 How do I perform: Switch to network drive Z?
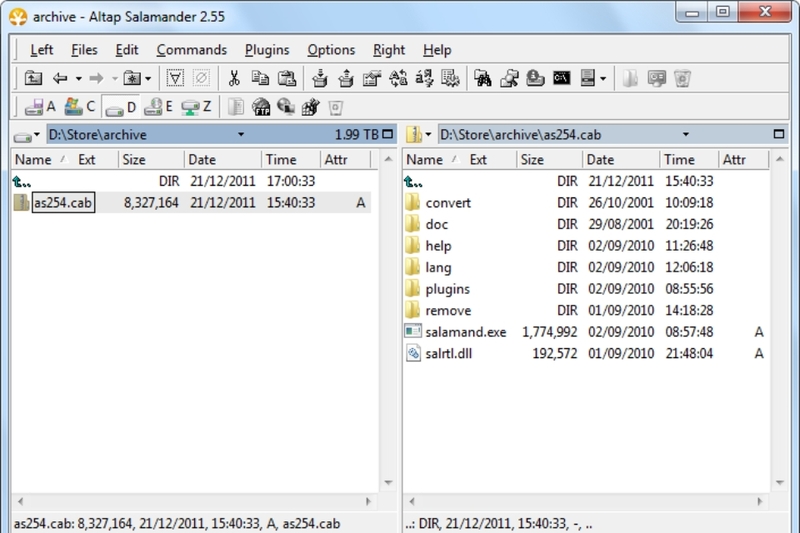(195, 107)
